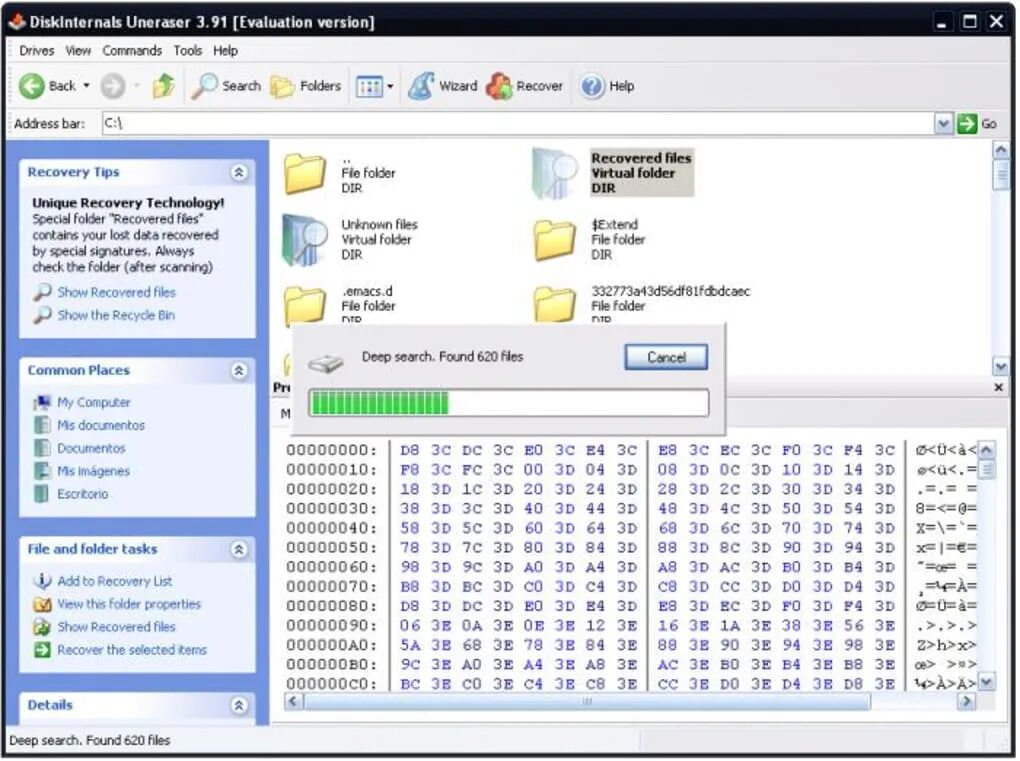This screenshot has width=1020, height=761.
Task: Close the preview pane with X
Action: 999,388
